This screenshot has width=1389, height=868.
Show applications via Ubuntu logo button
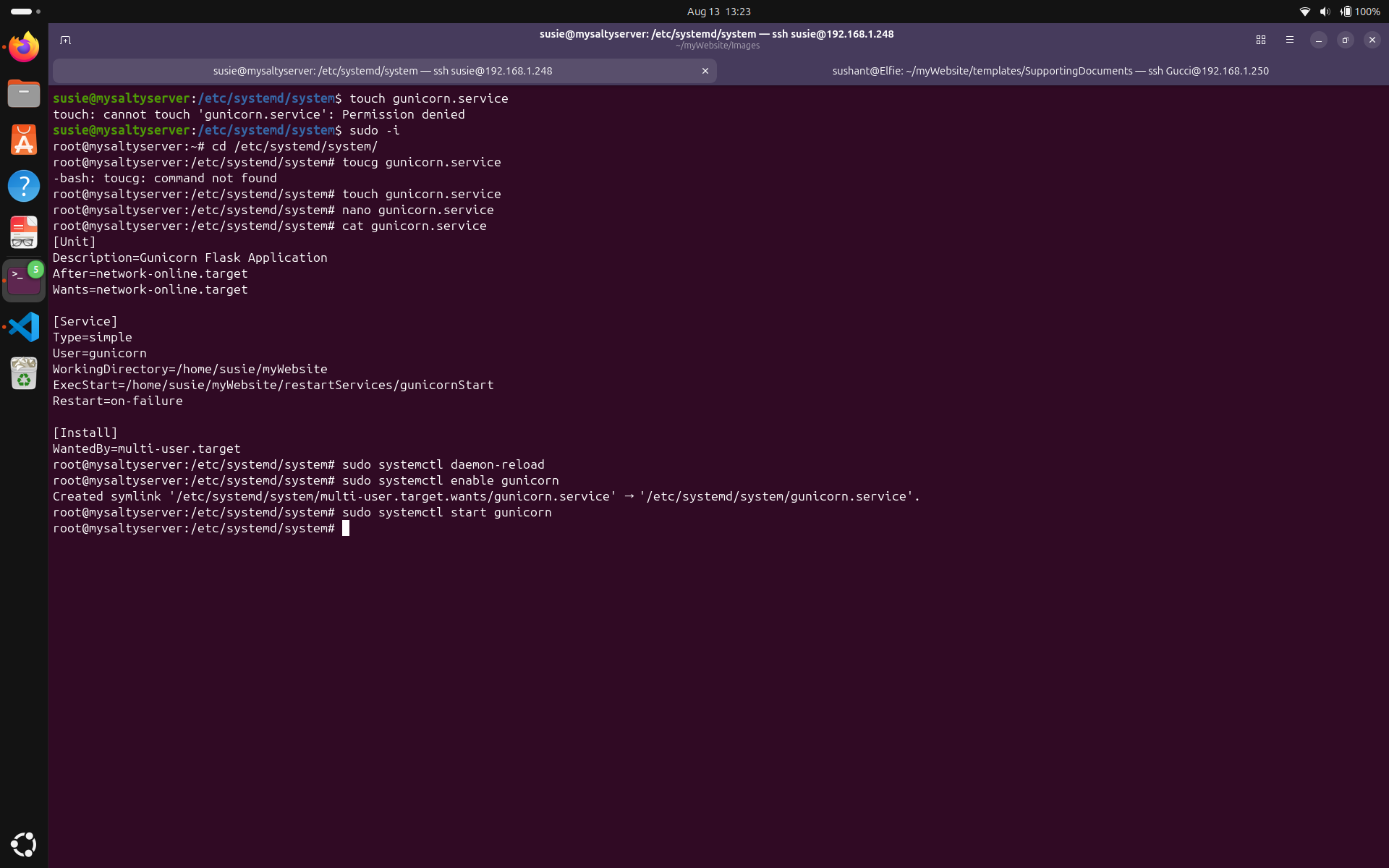click(x=24, y=844)
